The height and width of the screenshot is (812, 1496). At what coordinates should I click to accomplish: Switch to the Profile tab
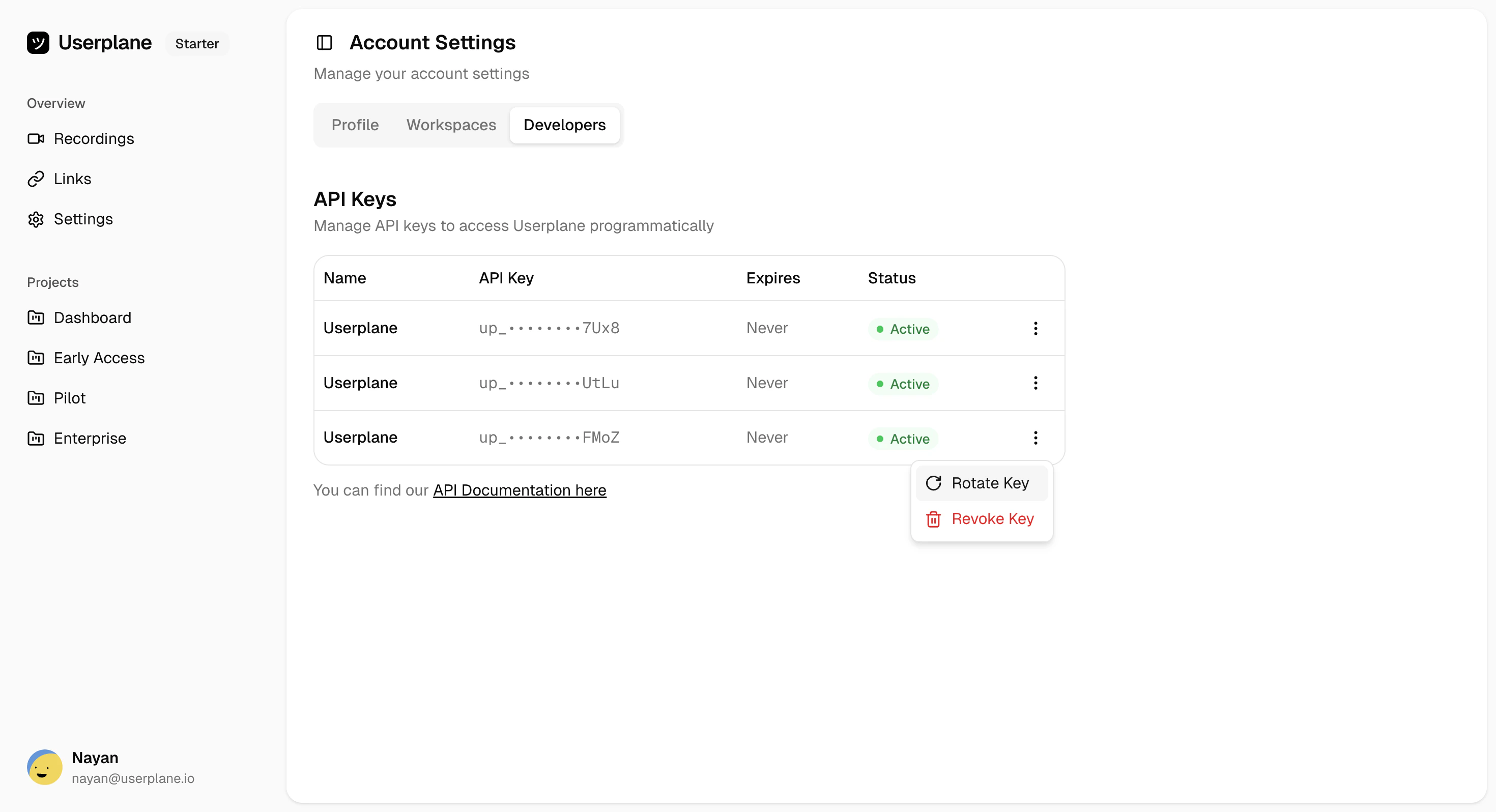tap(355, 125)
